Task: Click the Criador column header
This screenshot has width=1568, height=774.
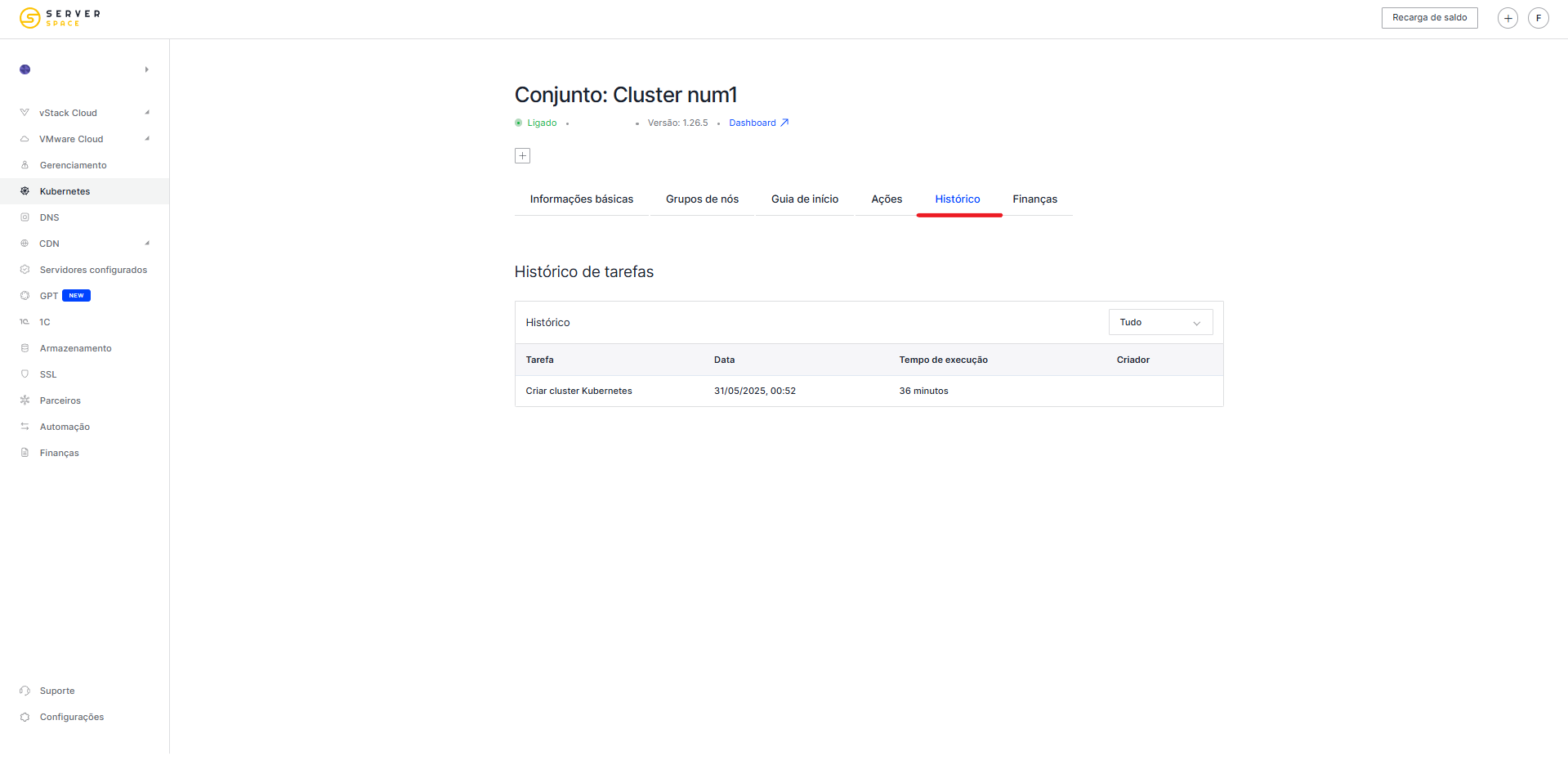Action: click(x=1133, y=360)
